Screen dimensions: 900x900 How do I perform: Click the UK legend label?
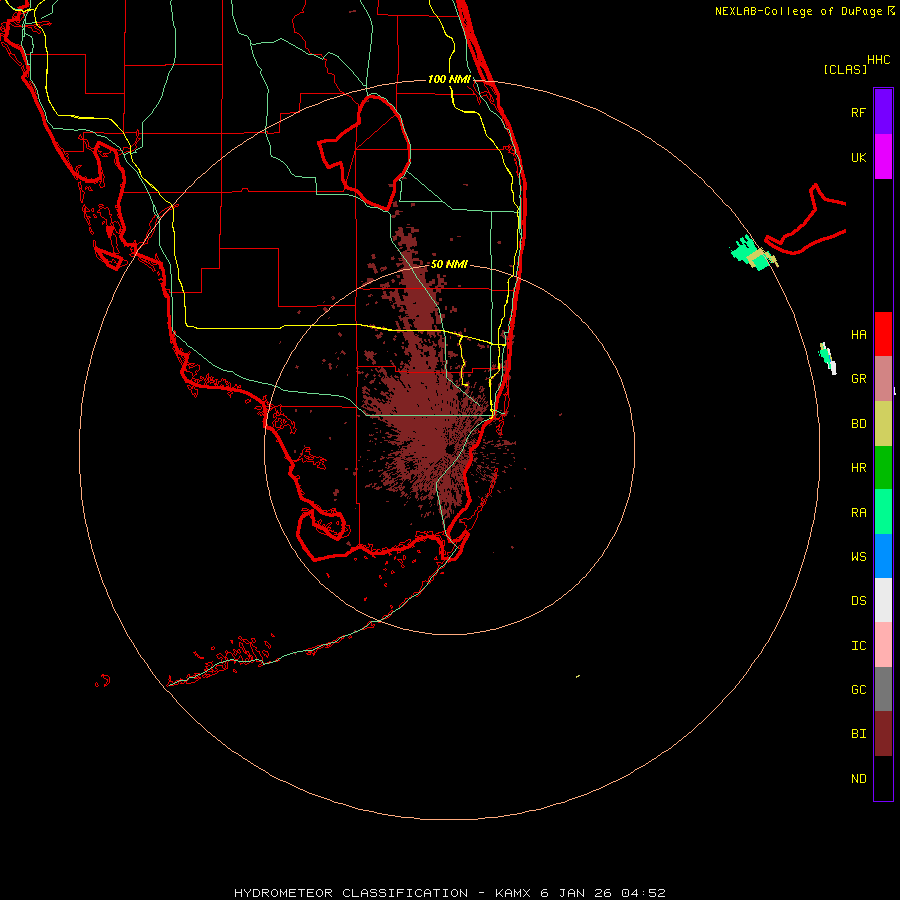pyautogui.click(x=858, y=157)
